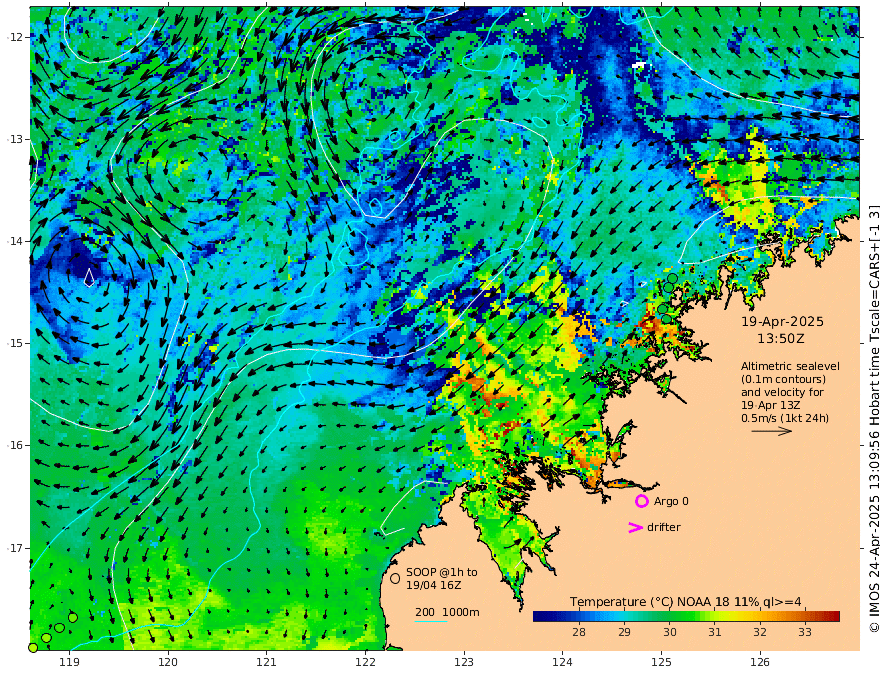The image size is (880, 680).
Task: Click the colorbar tick label 29
Action: [x=624, y=632]
